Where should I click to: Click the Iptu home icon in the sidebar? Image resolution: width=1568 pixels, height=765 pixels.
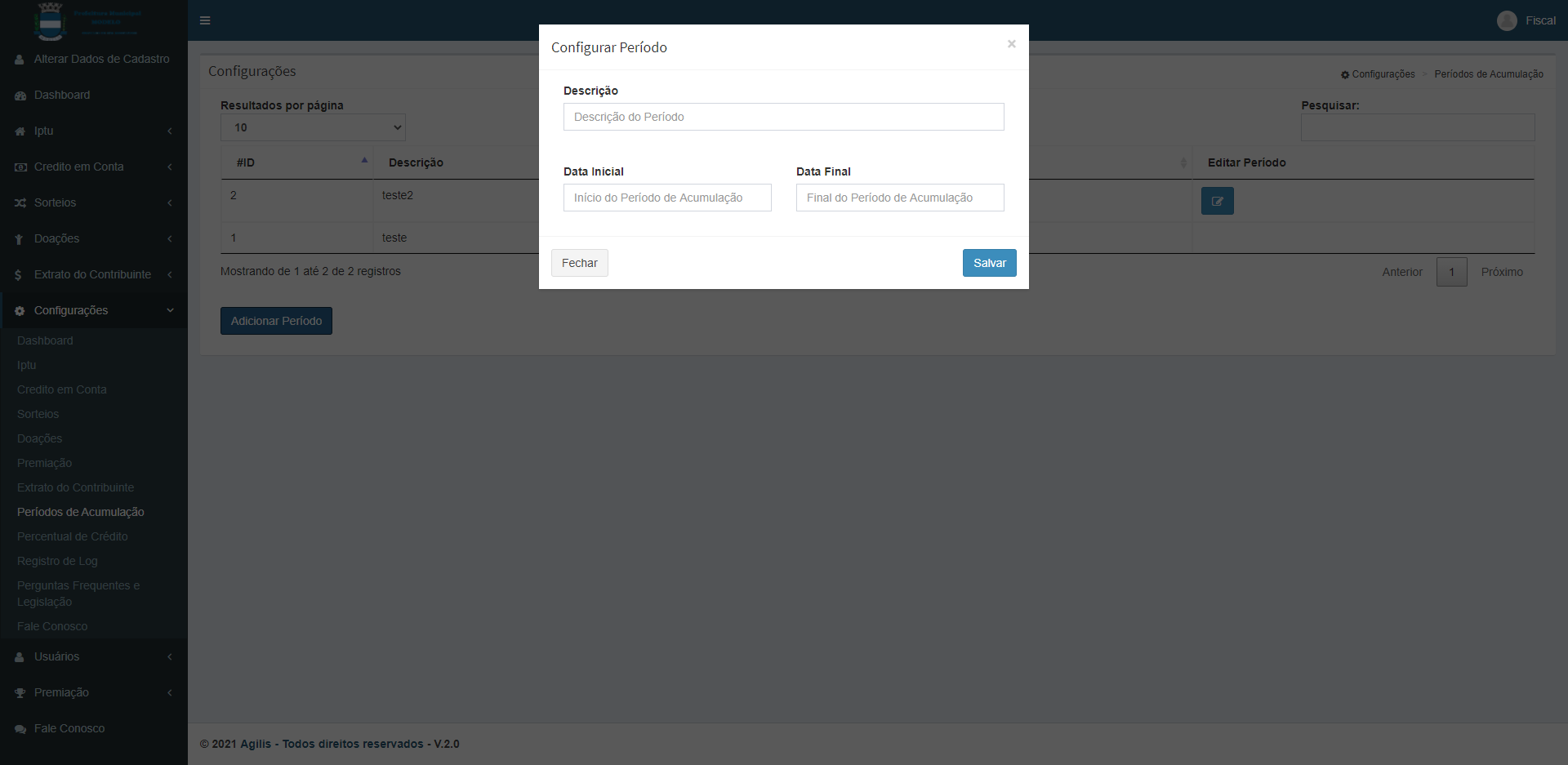(20, 131)
